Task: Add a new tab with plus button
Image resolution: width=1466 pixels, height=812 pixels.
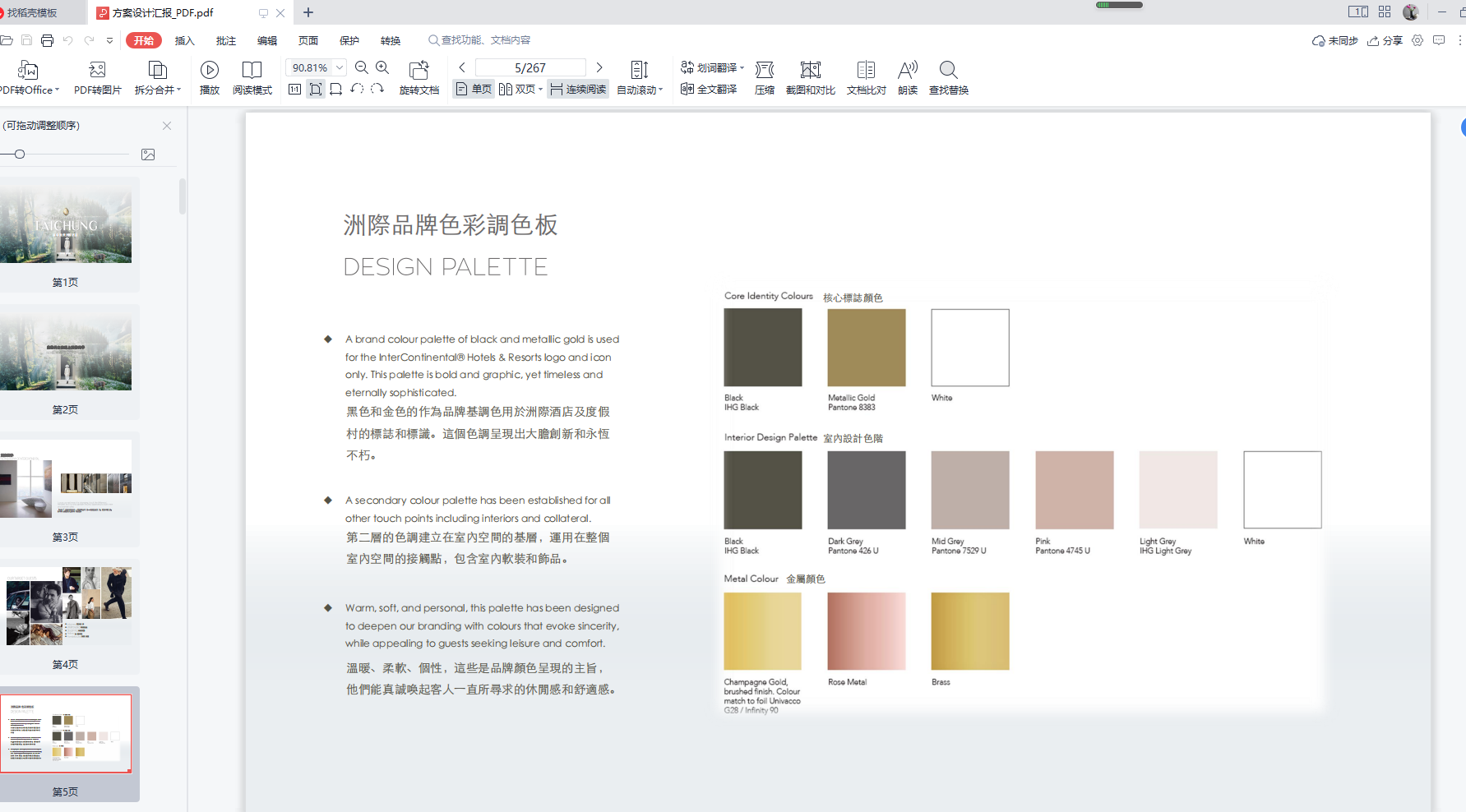Action: [308, 12]
